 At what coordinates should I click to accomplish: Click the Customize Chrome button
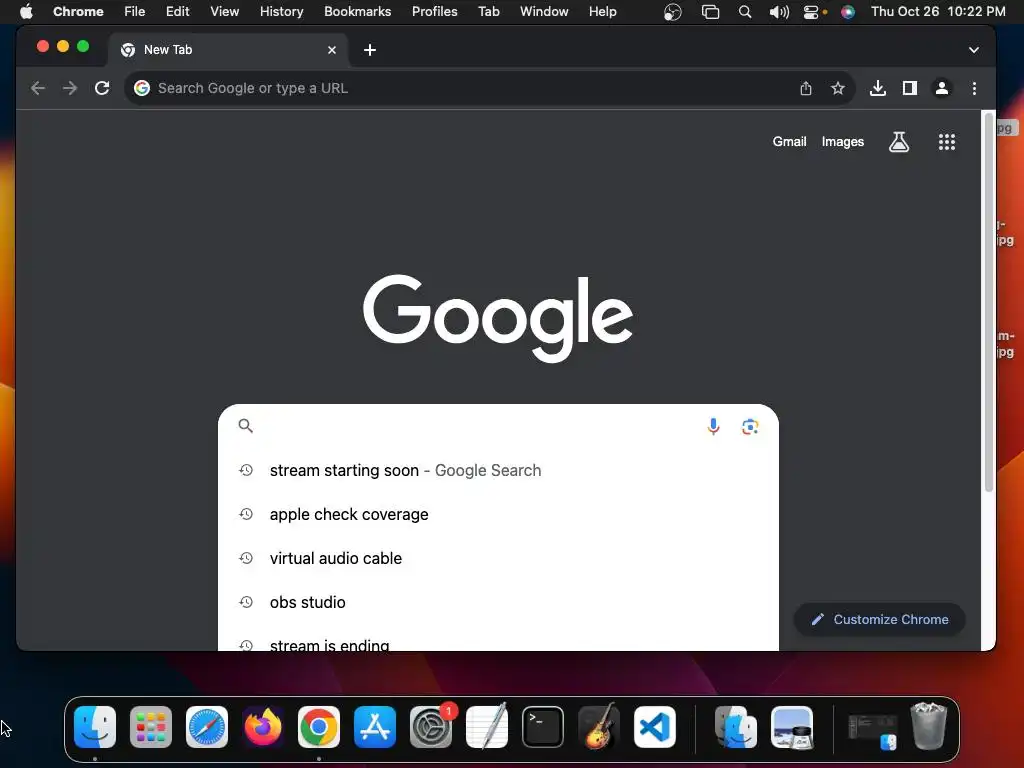(879, 620)
